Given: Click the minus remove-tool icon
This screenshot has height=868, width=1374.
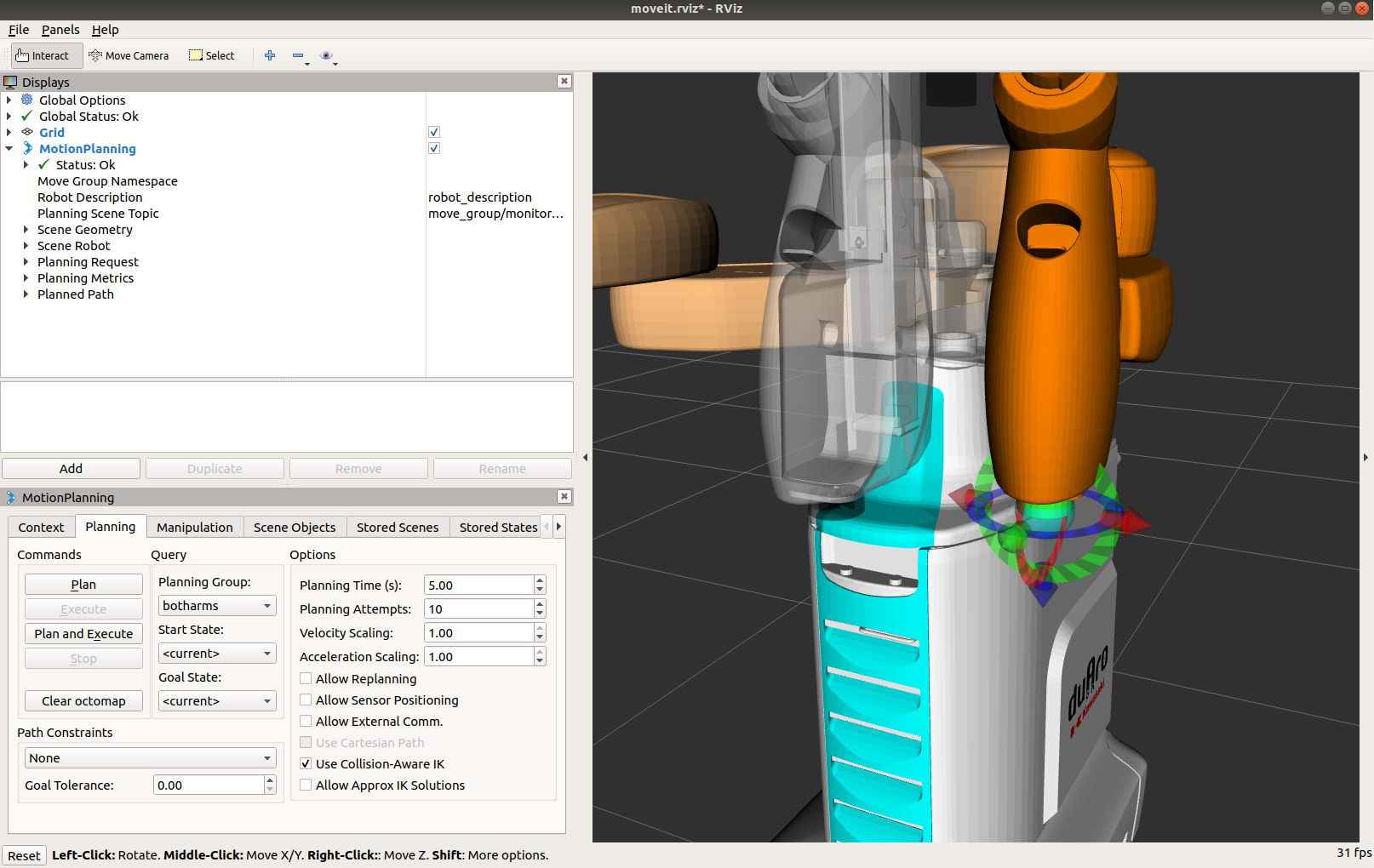Looking at the screenshot, I should pyautogui.click(x=298, y=56).
